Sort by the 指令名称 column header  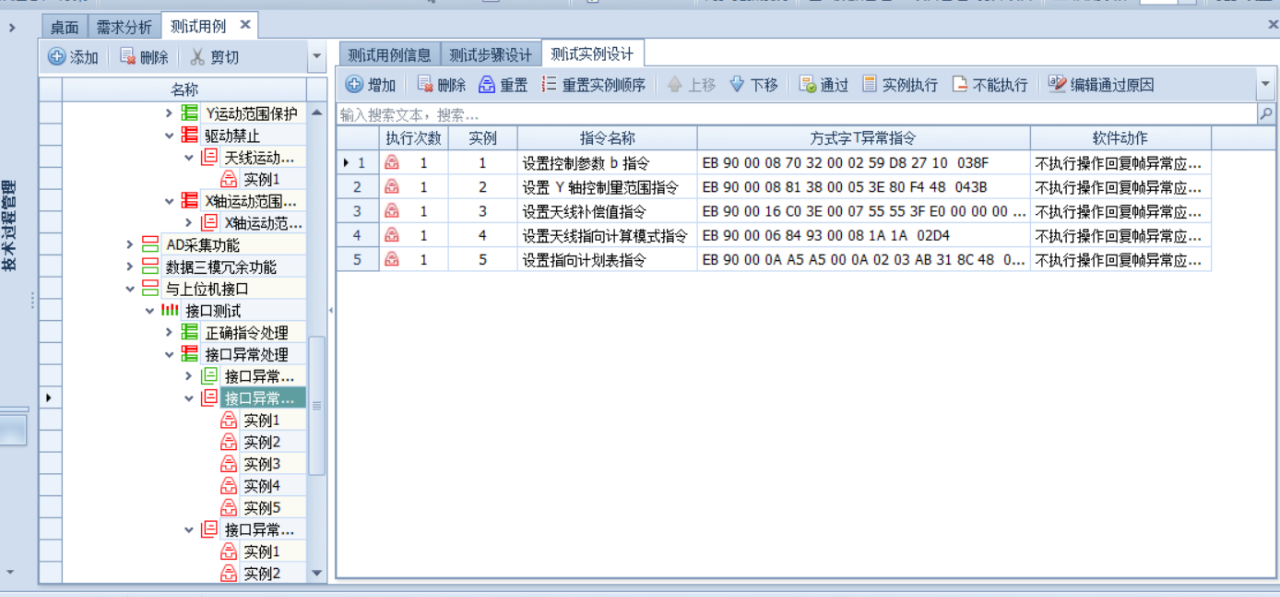point(607,138)
